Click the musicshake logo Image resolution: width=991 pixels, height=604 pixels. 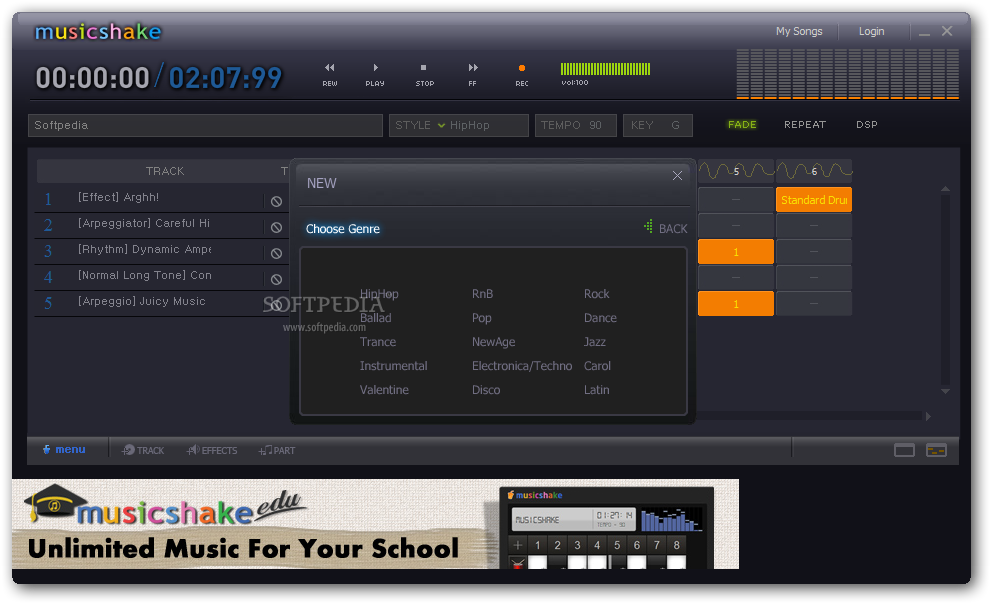(x=98, y=31)
